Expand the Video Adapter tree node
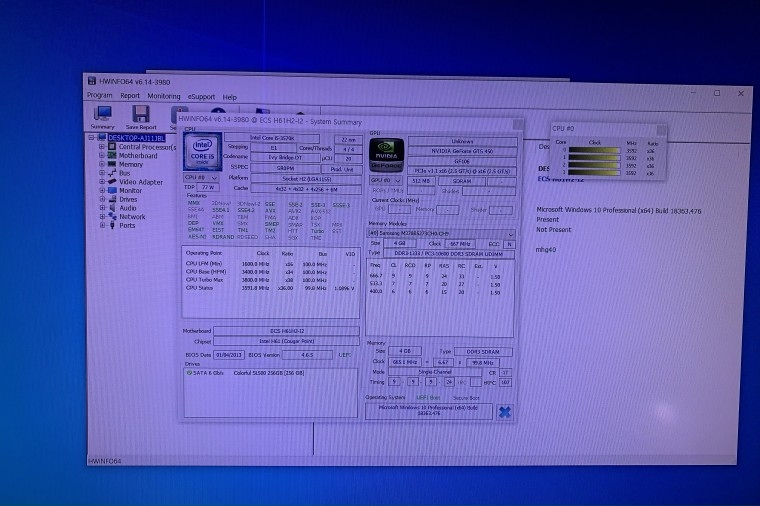Image resolution: width=760 pixels, height=506 pixels. pos(102,181)
